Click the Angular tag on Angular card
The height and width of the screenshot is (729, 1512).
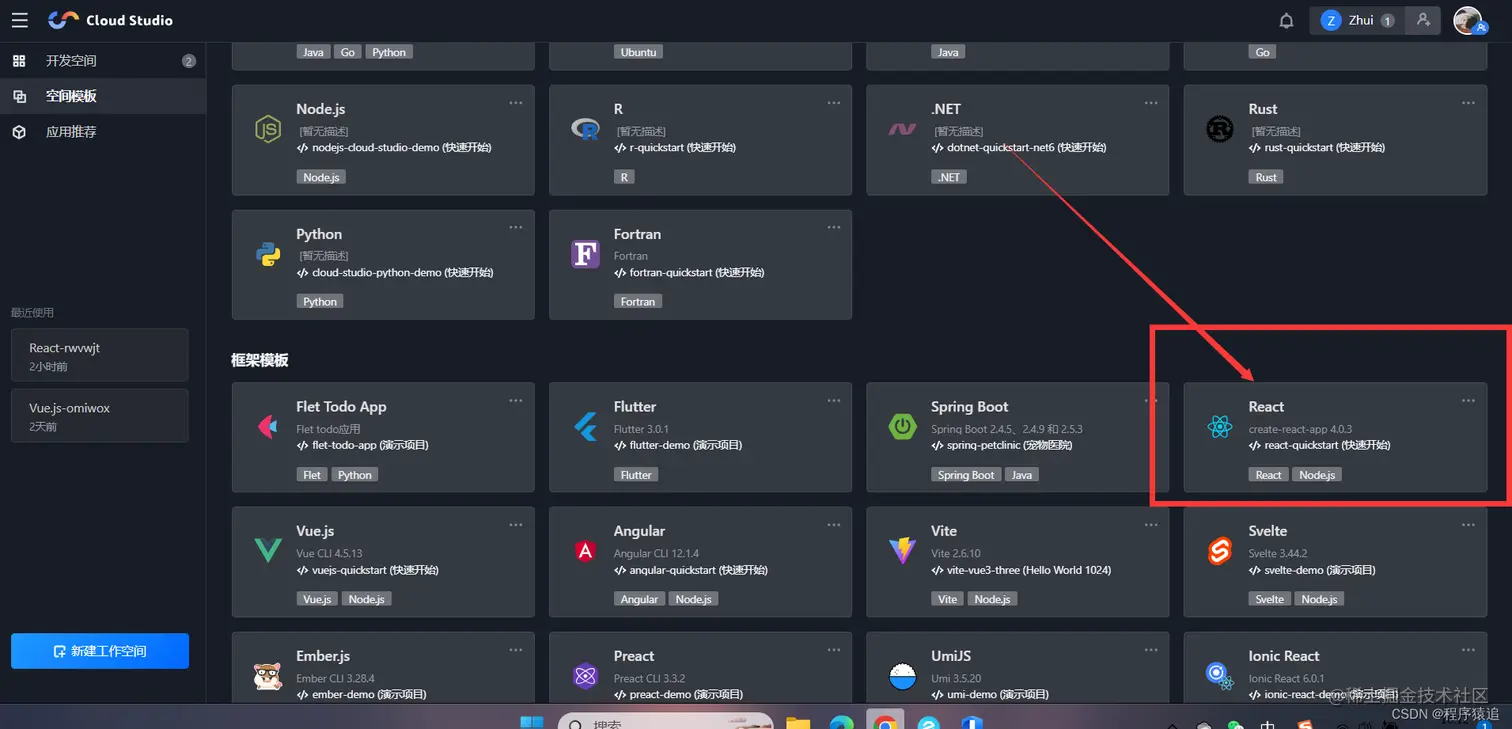(639, 599)
